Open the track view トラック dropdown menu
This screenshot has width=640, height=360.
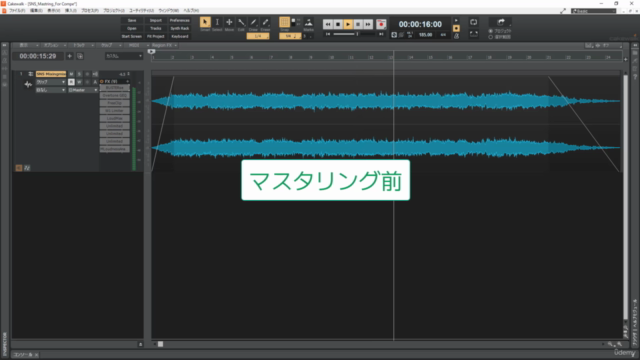pyautogui.click(x=82, y=45)
